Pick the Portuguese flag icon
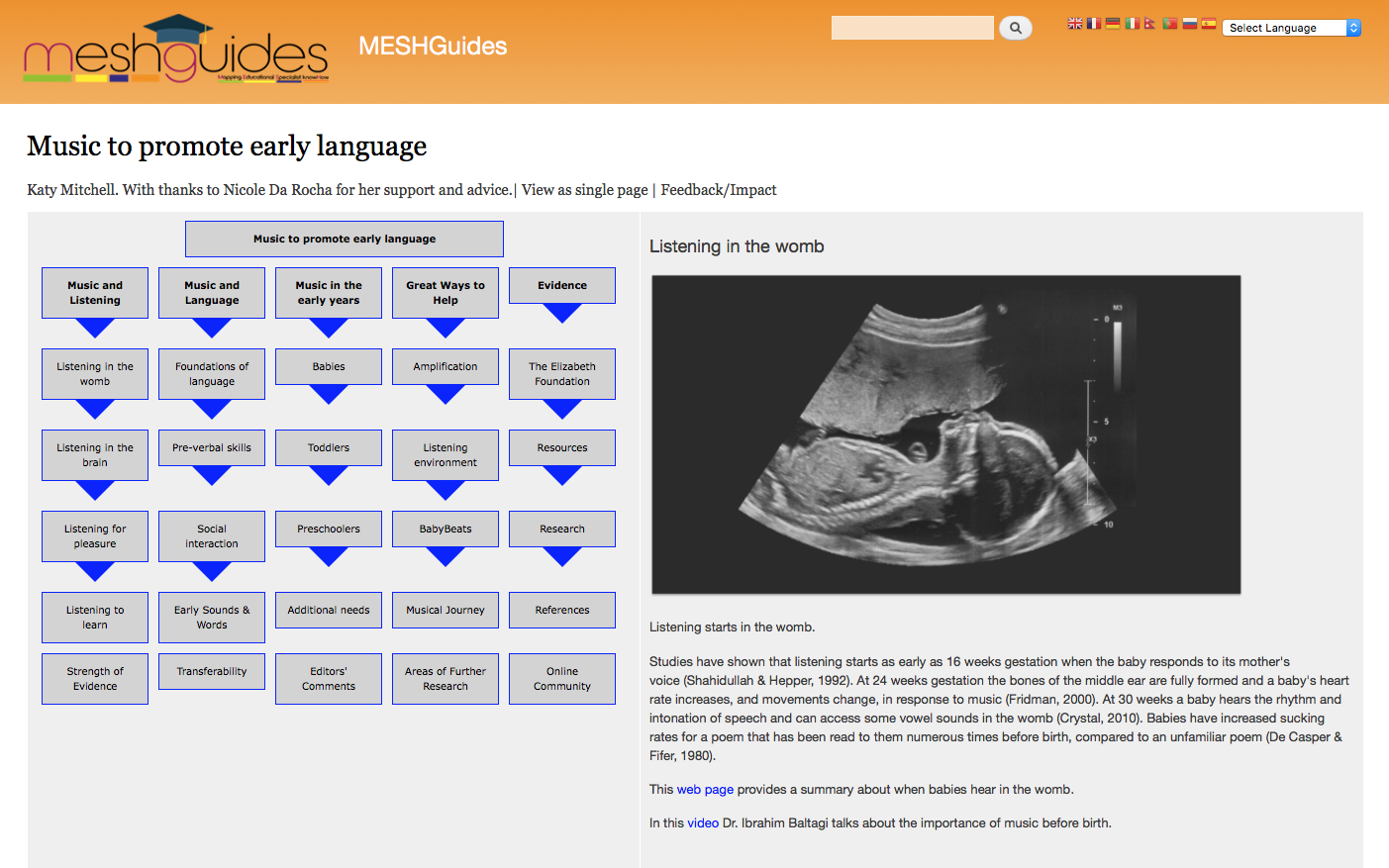 click(x=1170, y=24)
